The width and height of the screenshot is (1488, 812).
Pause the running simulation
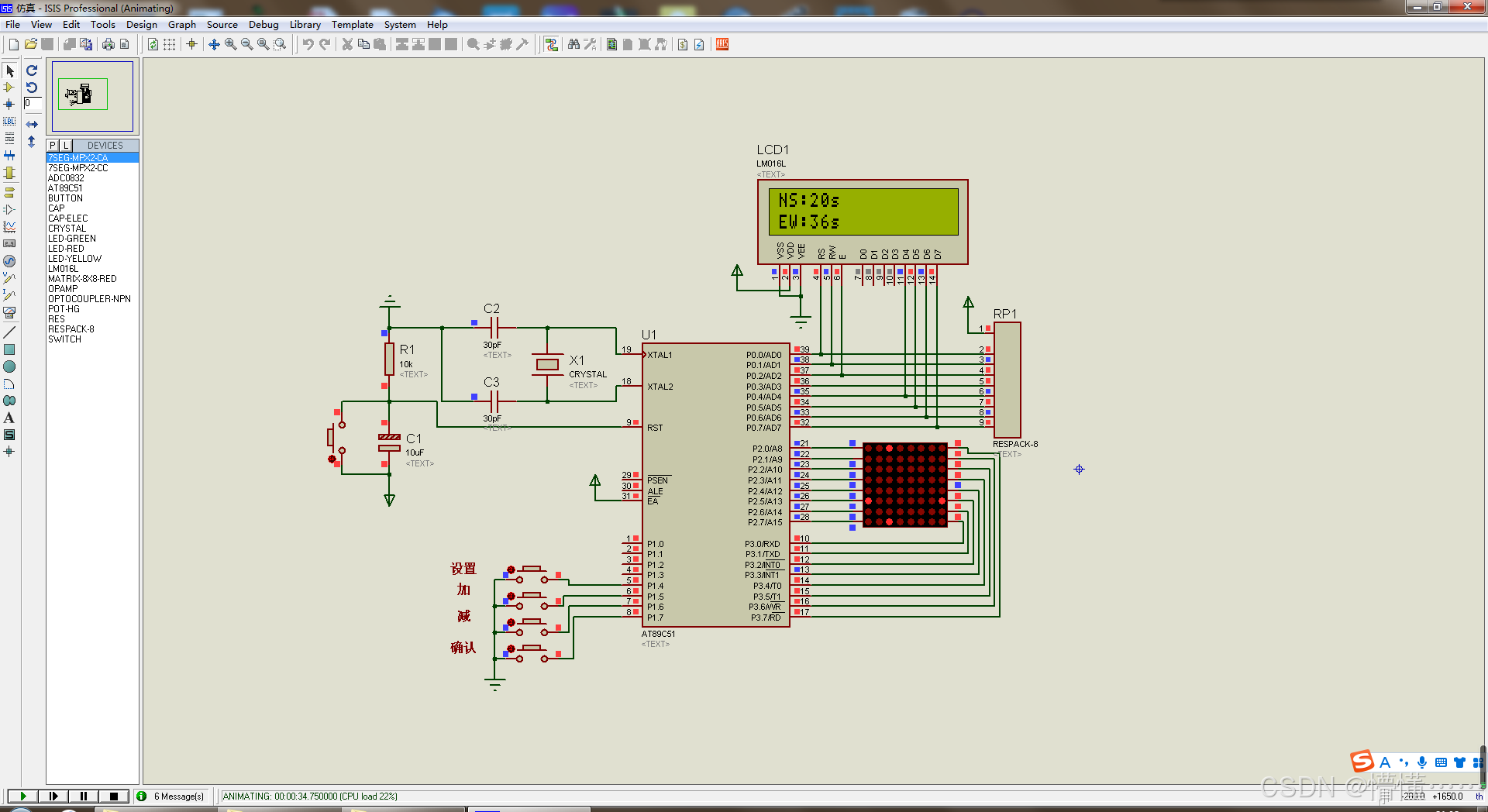click(x=84, y=796)
